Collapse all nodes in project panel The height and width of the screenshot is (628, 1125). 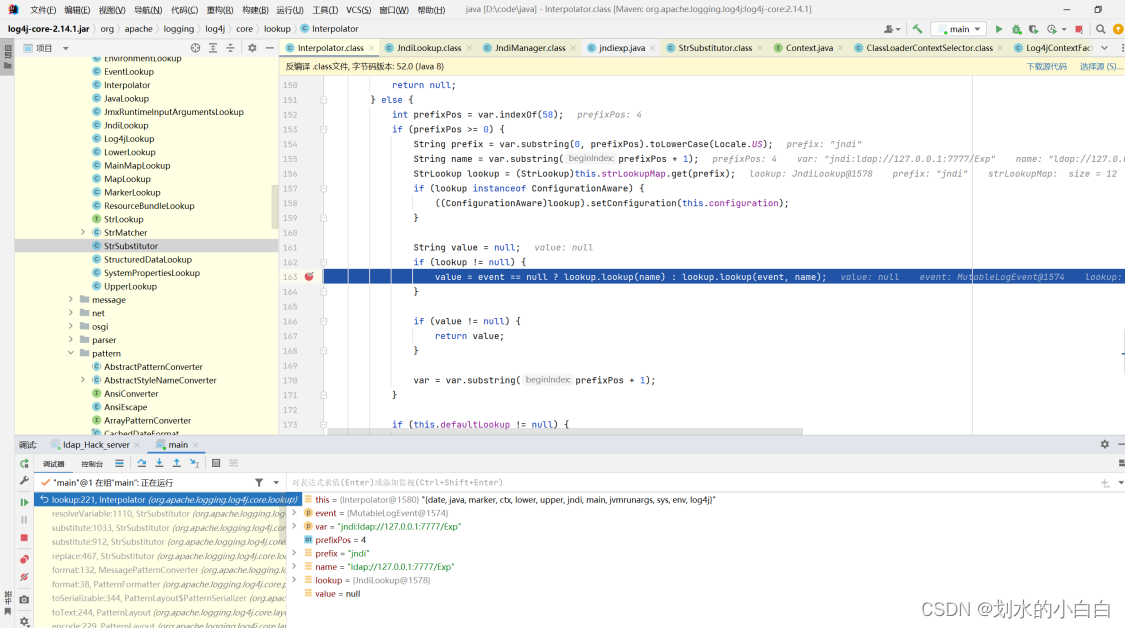click(230, 48)
